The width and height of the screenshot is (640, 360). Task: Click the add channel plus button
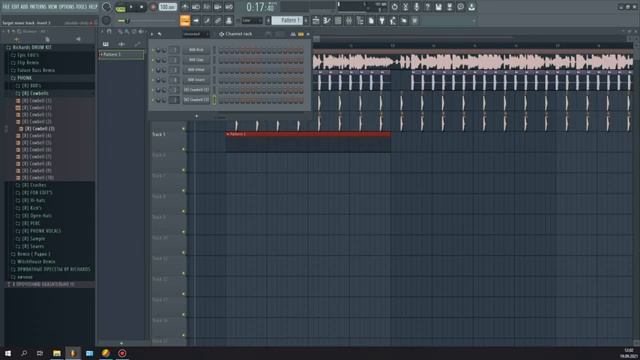196,116
